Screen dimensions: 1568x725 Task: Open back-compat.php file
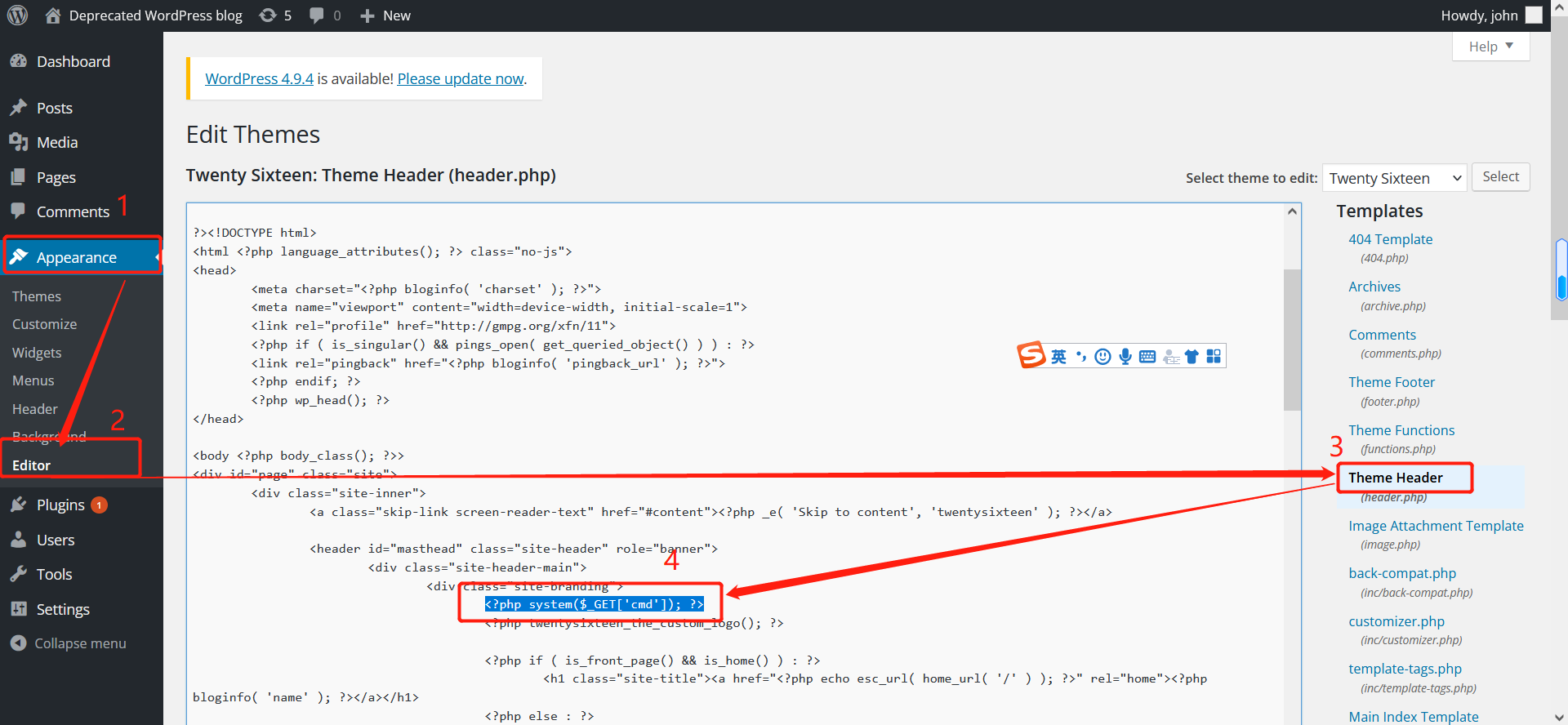click(1402, 573)
